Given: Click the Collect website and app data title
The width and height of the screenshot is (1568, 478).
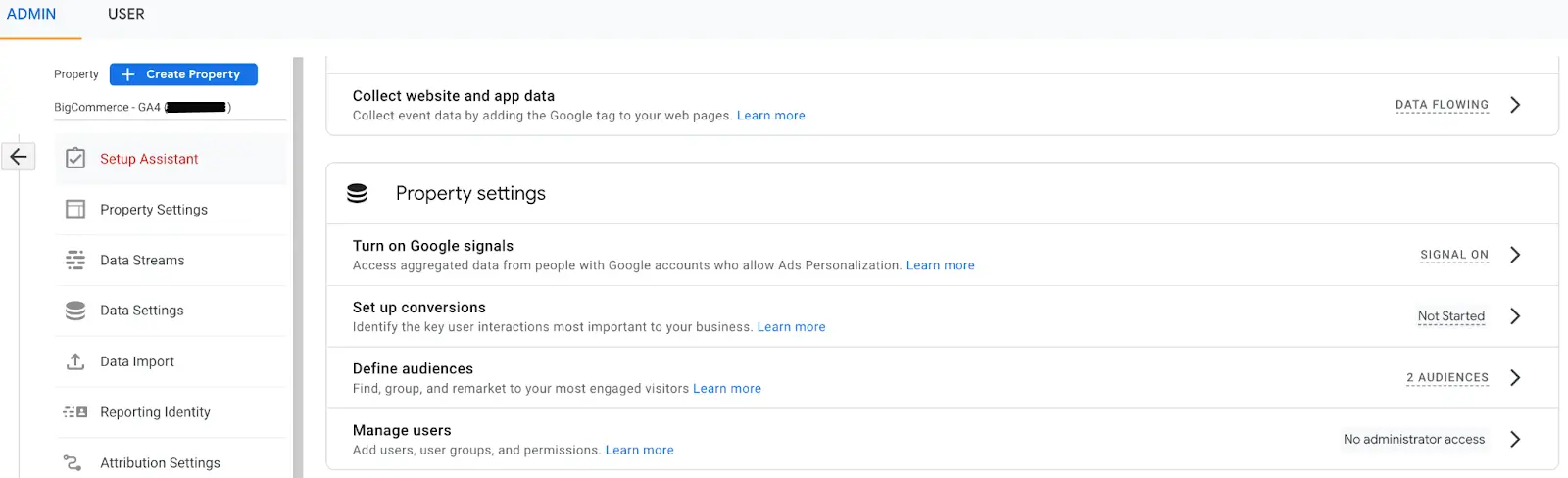Looking at the screenshot, I should coord(454,96).
